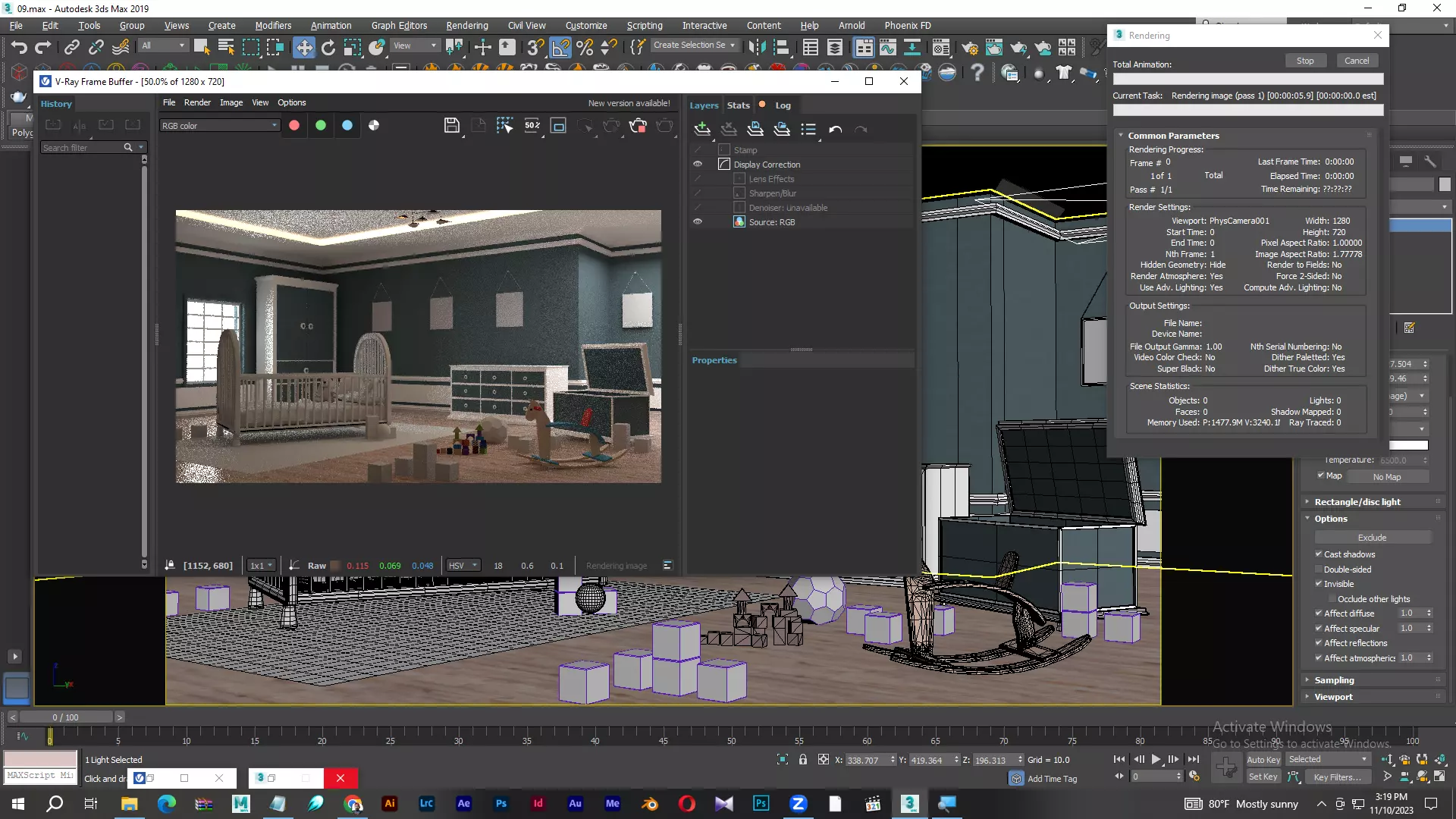Click the Rotate tool icon
Screen dimensions: 1456x819
tap(328, 48)
